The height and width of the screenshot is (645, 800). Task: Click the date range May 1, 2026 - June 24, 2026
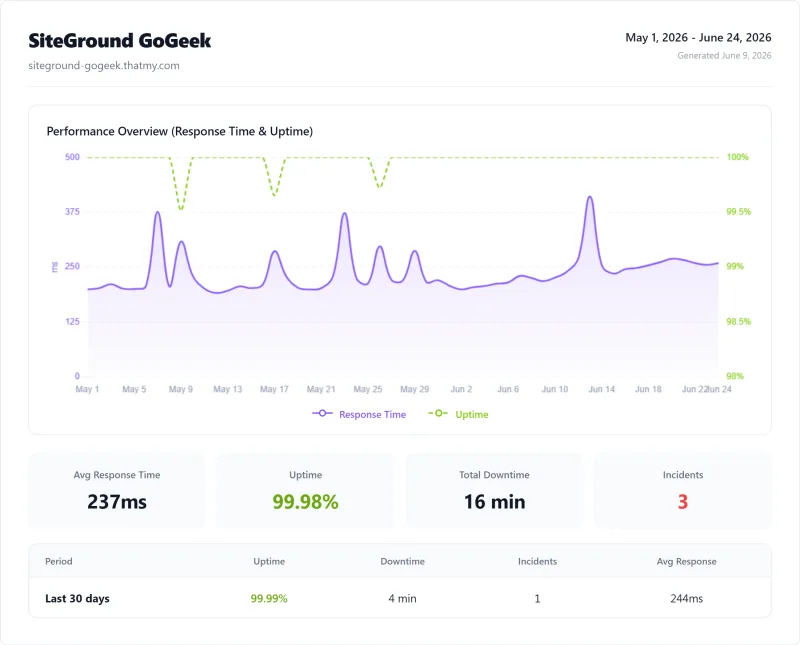click(x=698, y=37)
